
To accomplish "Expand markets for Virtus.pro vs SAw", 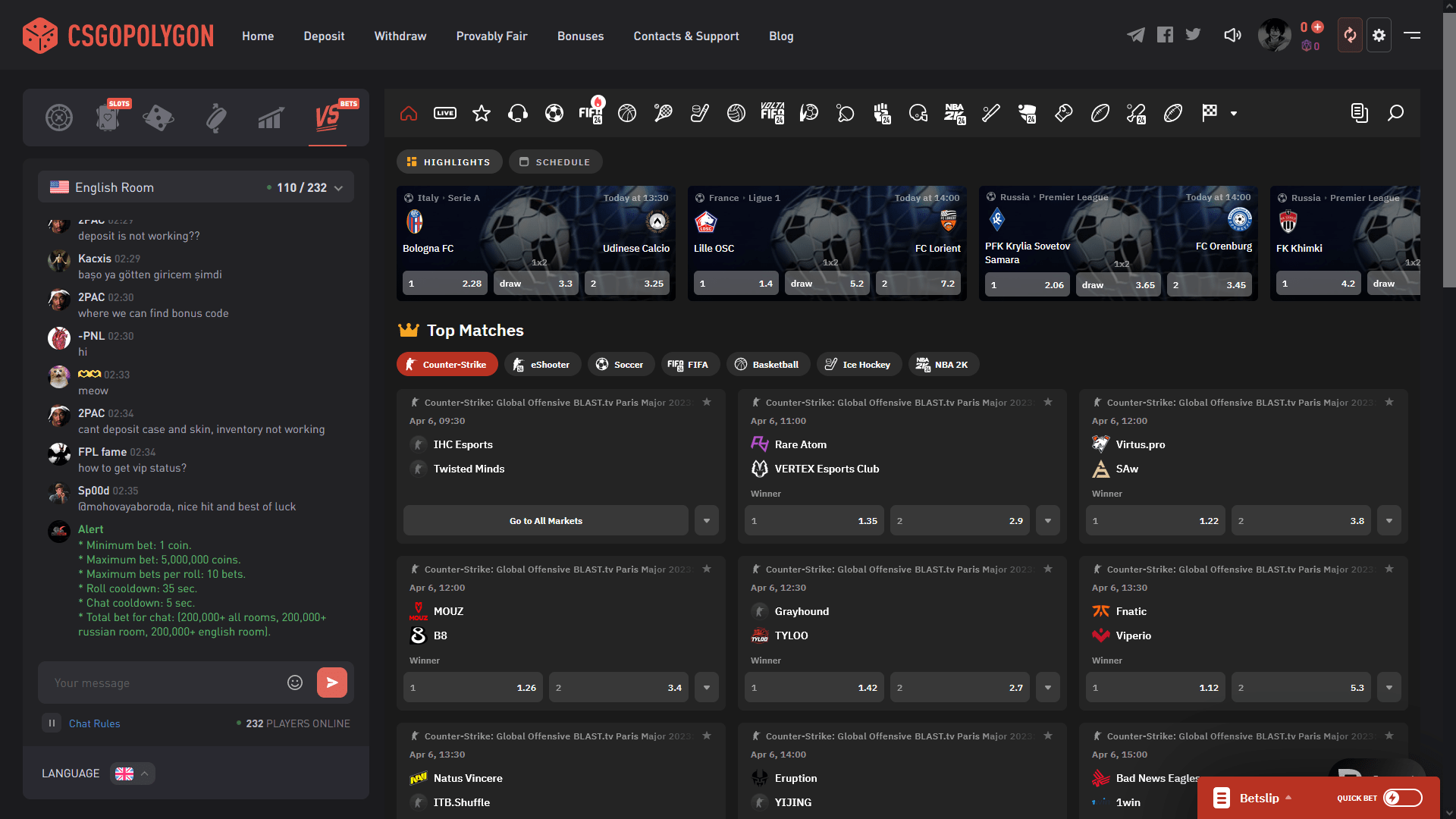I will pyautogui.click(x=1389, y=521).
